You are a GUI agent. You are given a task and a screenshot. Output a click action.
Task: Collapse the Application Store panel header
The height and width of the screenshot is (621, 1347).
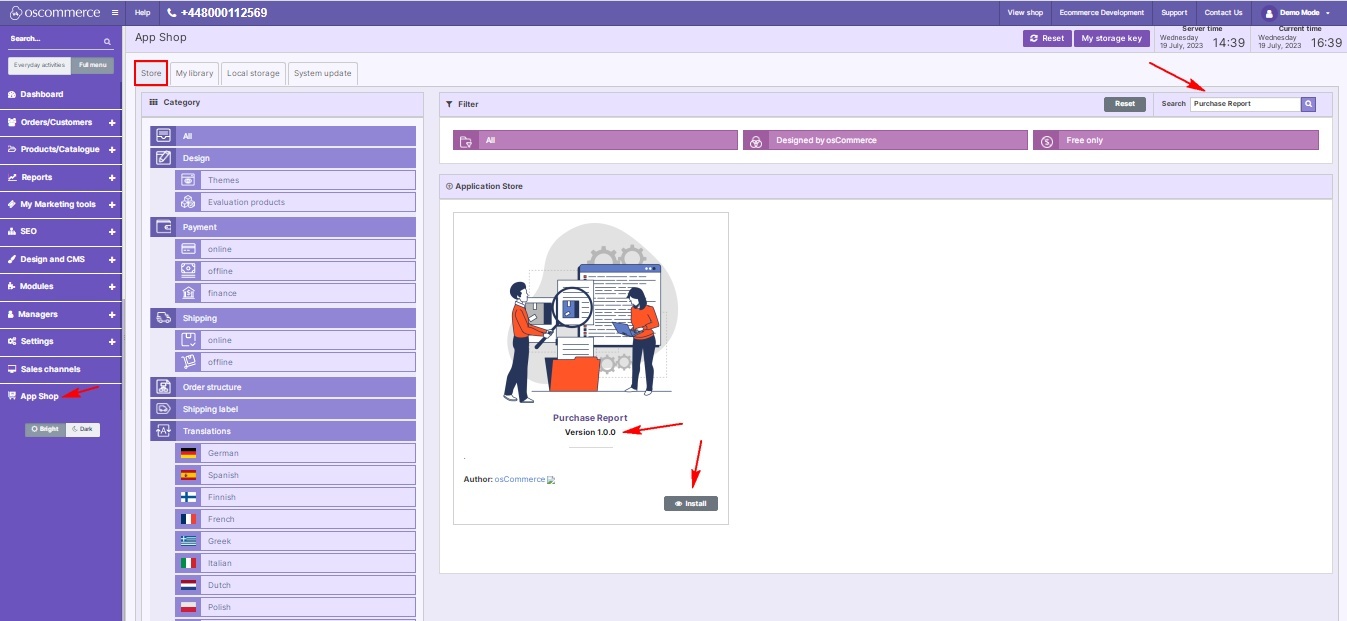886,186
